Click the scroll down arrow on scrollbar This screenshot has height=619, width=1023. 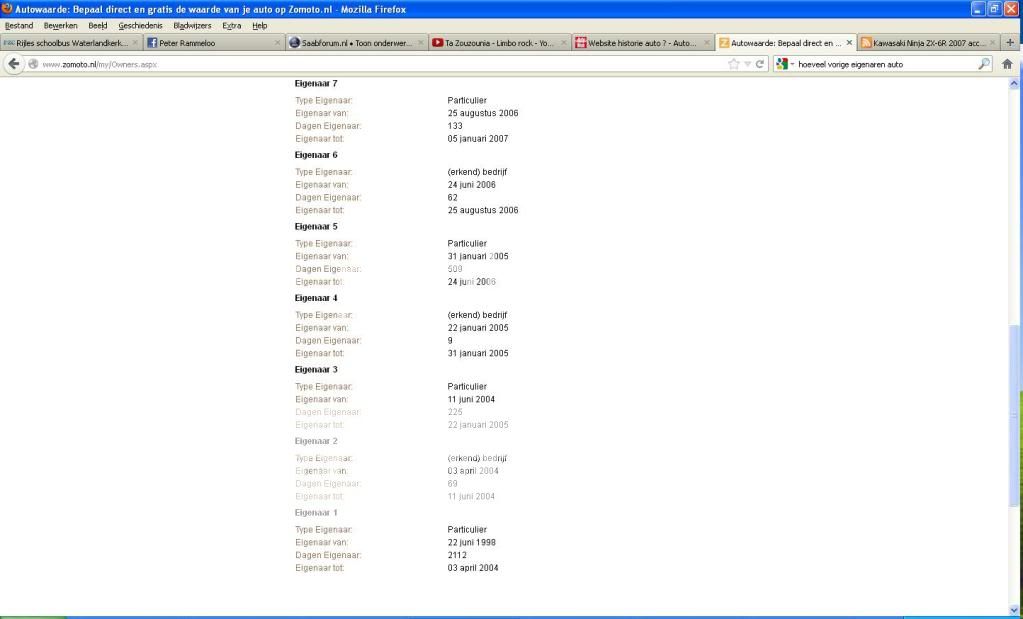pos(1015,609)
